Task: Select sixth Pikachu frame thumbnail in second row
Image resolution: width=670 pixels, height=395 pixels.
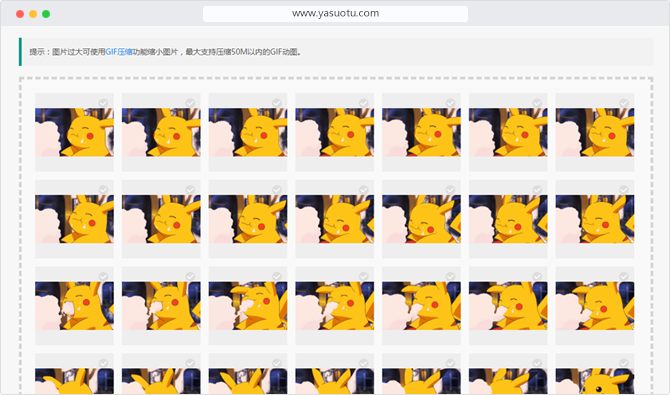Action: pos(508,219)
